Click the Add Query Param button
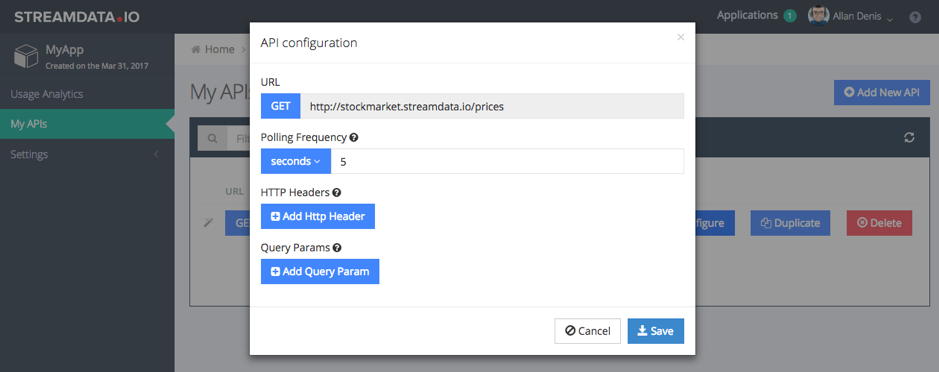The height and width of the screenshot is (372, 939). click(x=320, y=271)
